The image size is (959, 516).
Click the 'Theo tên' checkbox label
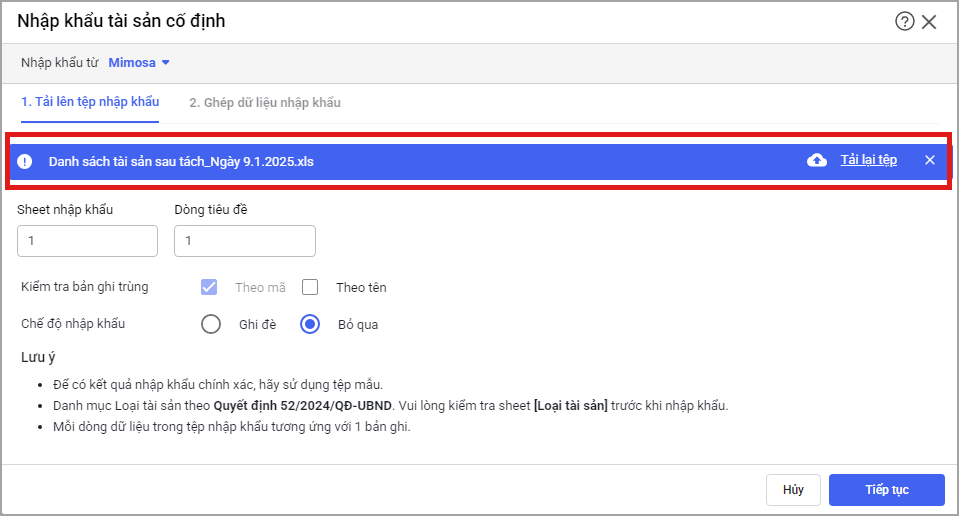point(361,288)
